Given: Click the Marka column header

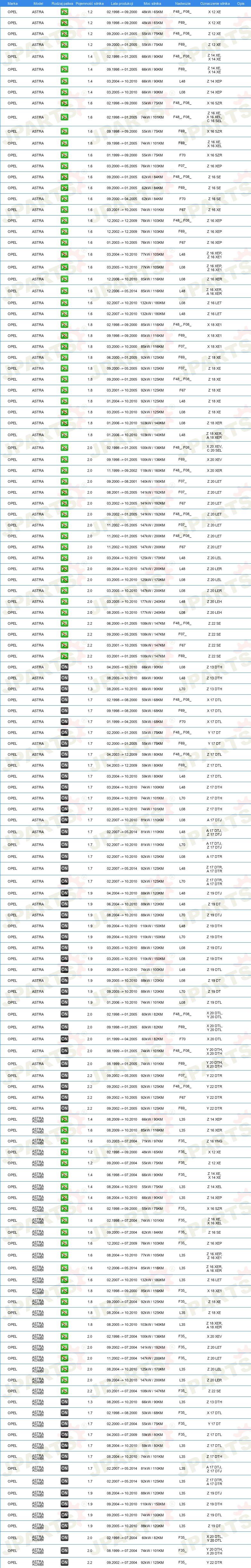Looking at the screenshot, I should [x=12, y=3].
